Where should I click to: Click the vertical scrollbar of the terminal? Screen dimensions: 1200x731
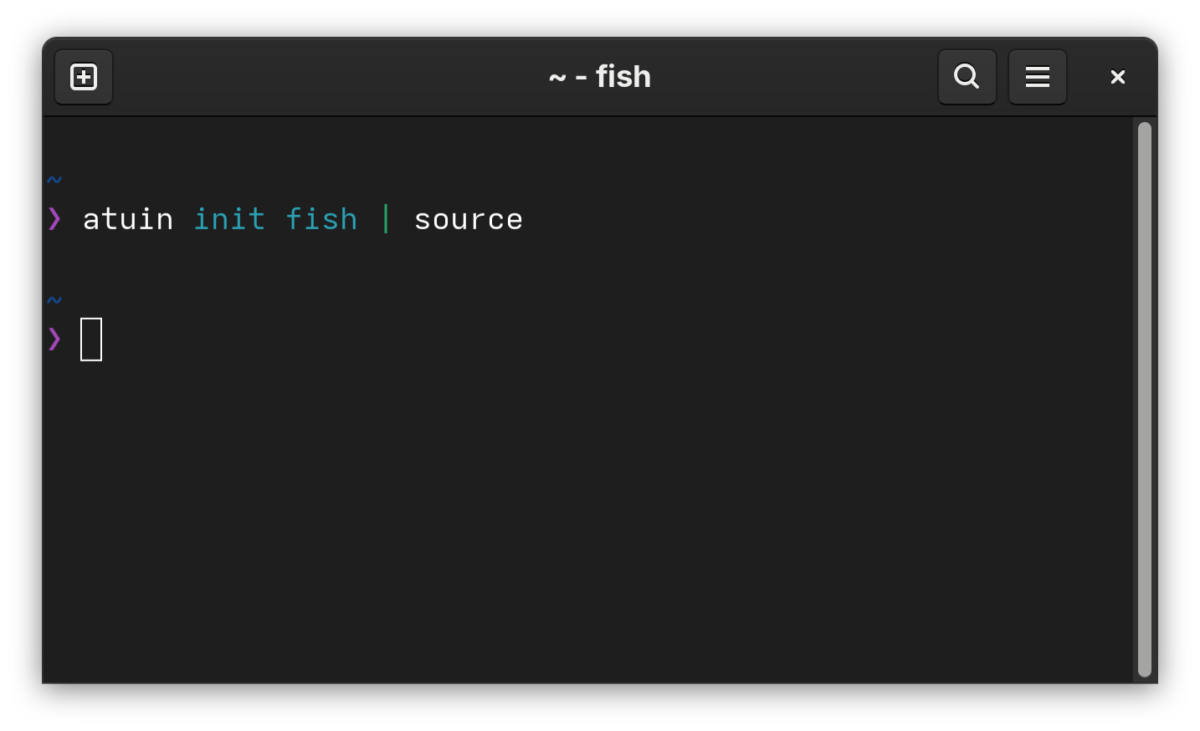tap(1144, 399)
